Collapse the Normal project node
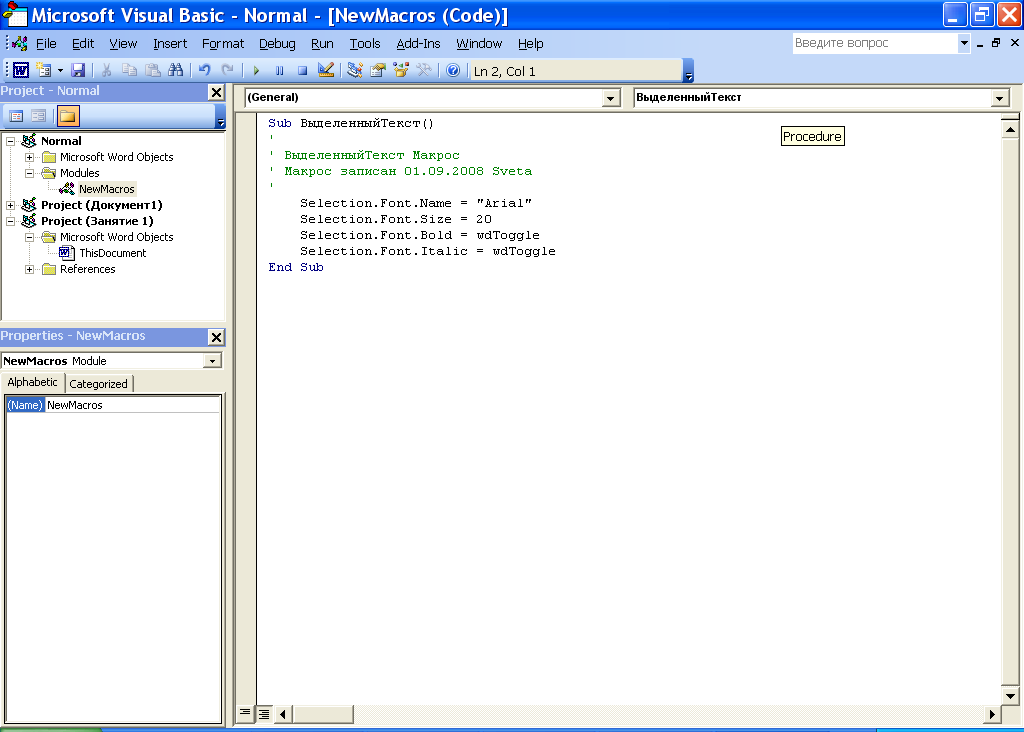The image size is (1024, 732). 10,141
